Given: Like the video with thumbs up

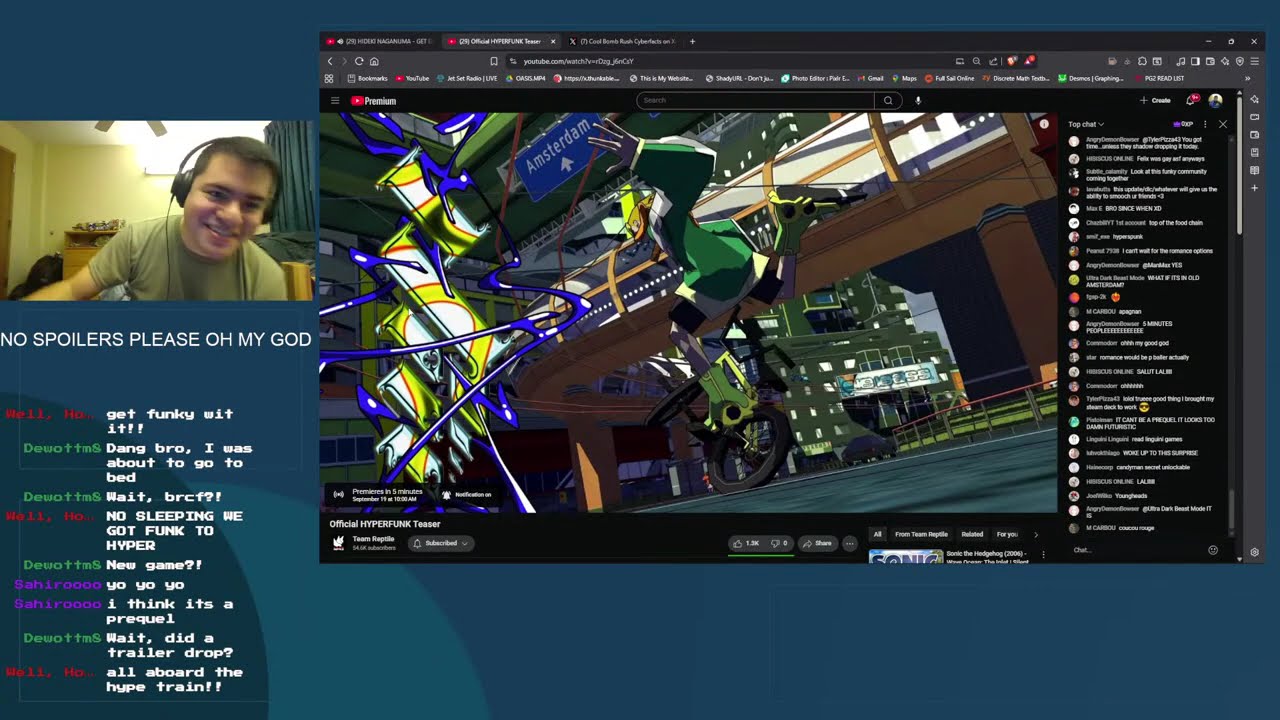Looking at the screenshot, I should point(746,543).
